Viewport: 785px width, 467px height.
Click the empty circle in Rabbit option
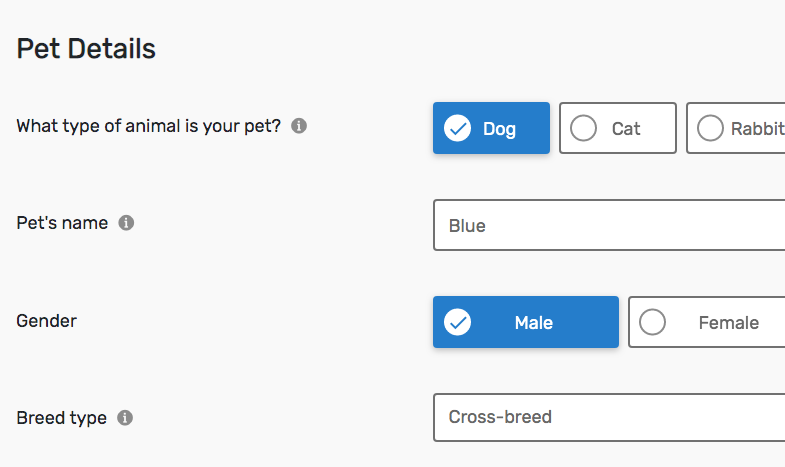[x=710, y=128]
